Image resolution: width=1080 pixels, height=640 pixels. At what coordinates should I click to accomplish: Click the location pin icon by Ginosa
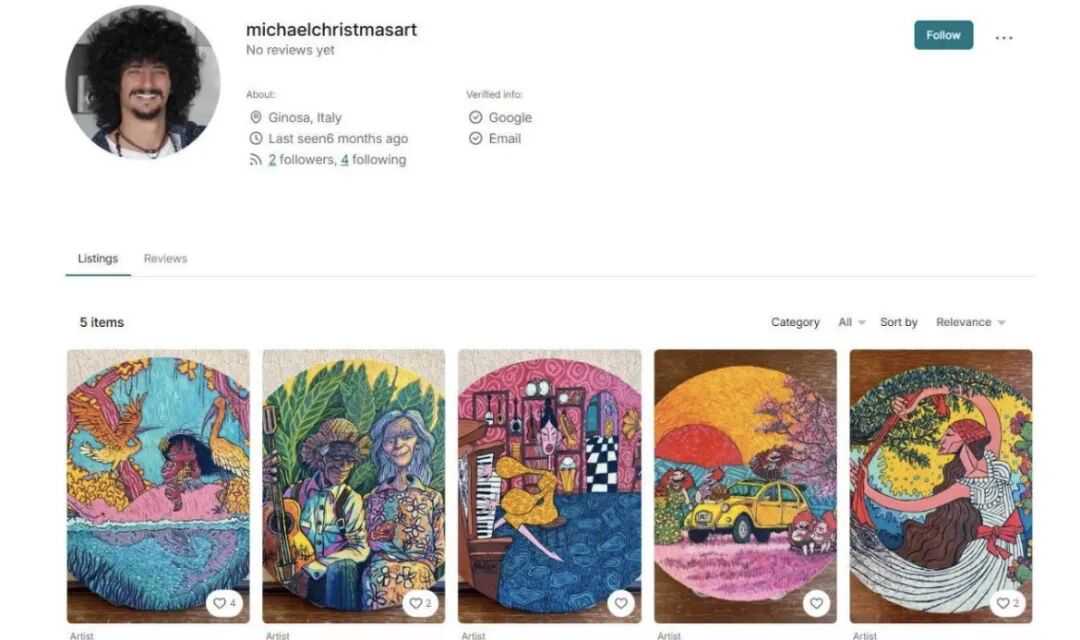tap(256, 117)
